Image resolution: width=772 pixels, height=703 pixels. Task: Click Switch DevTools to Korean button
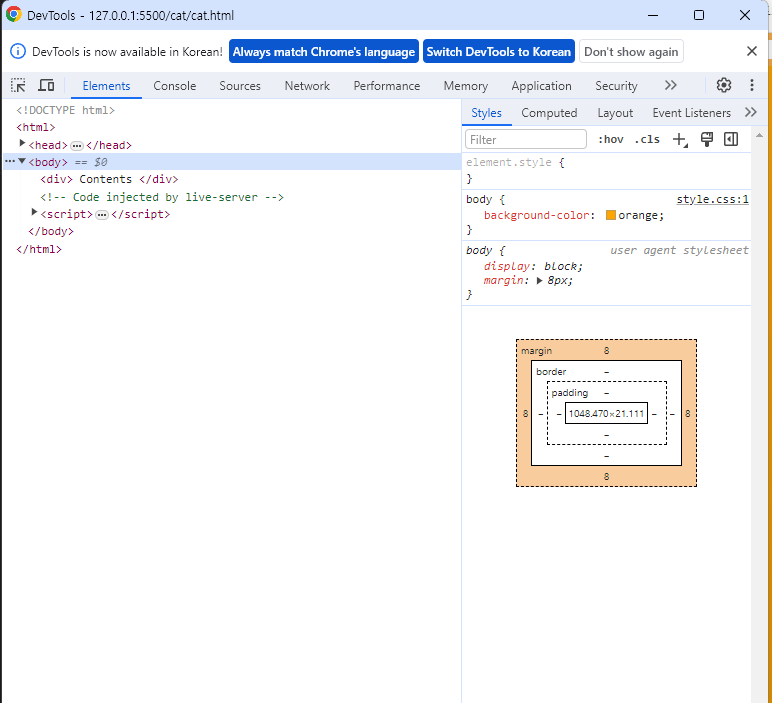pos(499,51)
